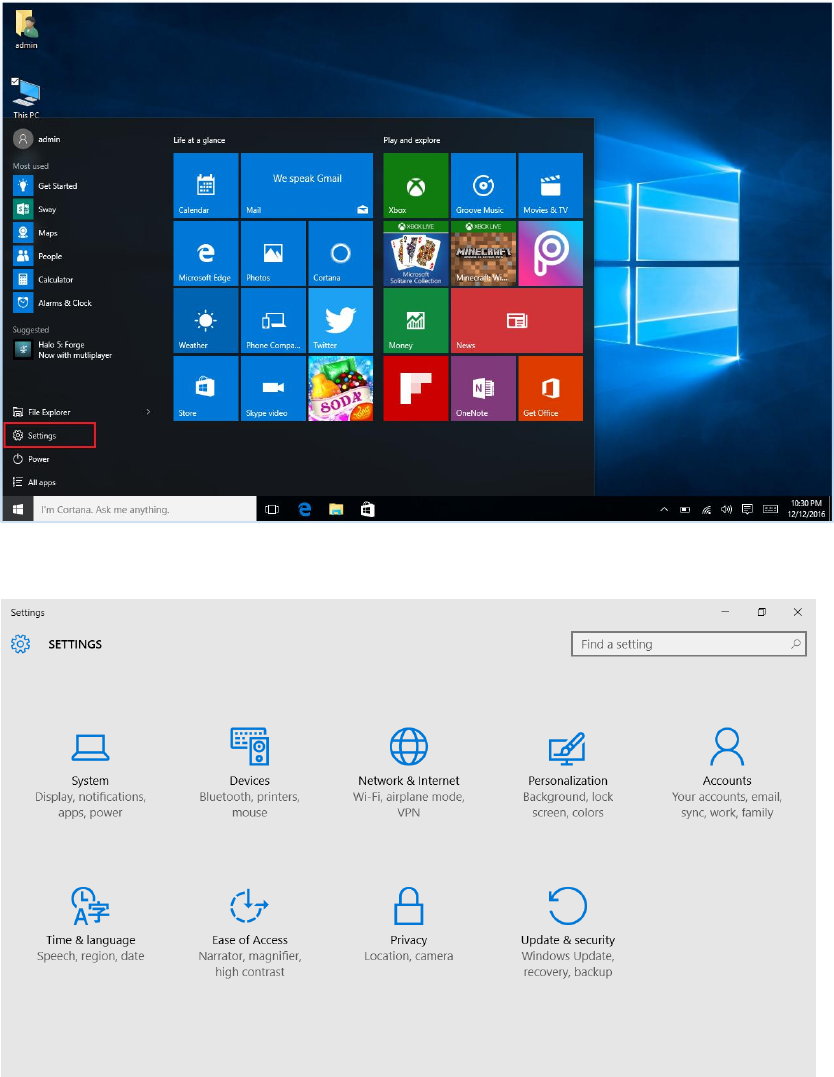
Task: Open Skype video tile
Action: click(x=273, y=388)
